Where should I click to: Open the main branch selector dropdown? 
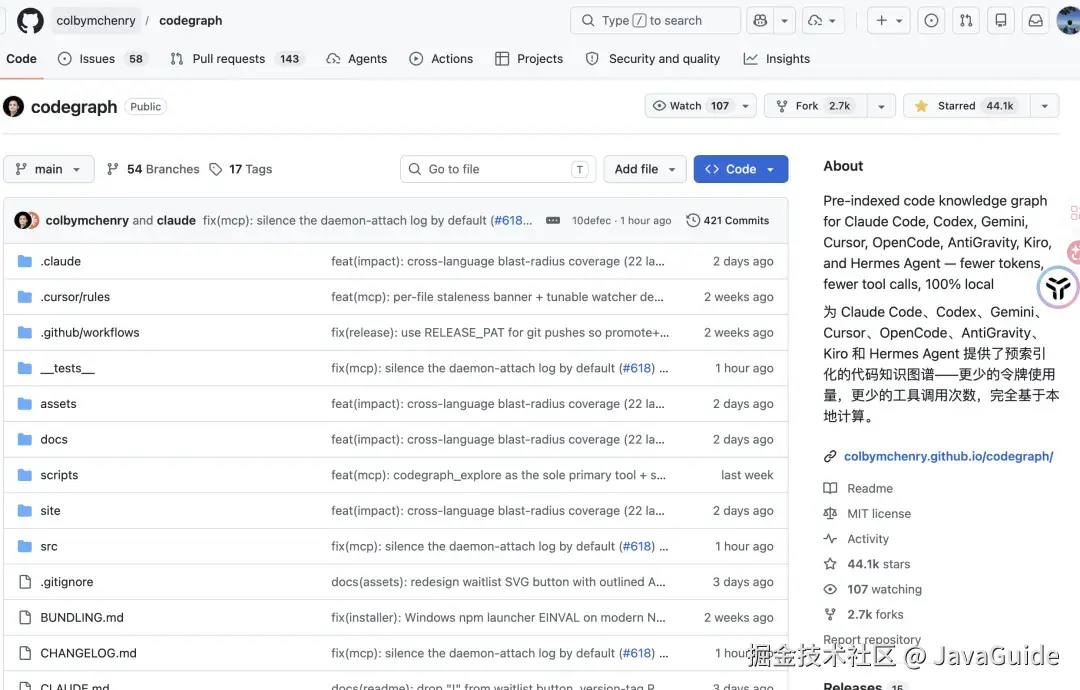[49, 169]
